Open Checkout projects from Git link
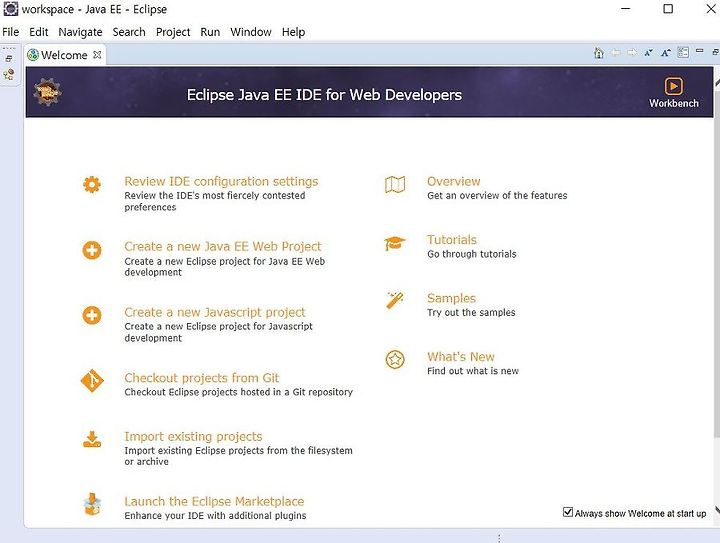Image resolution: width=720 pixels, height=543 pixels. point(202,378)
